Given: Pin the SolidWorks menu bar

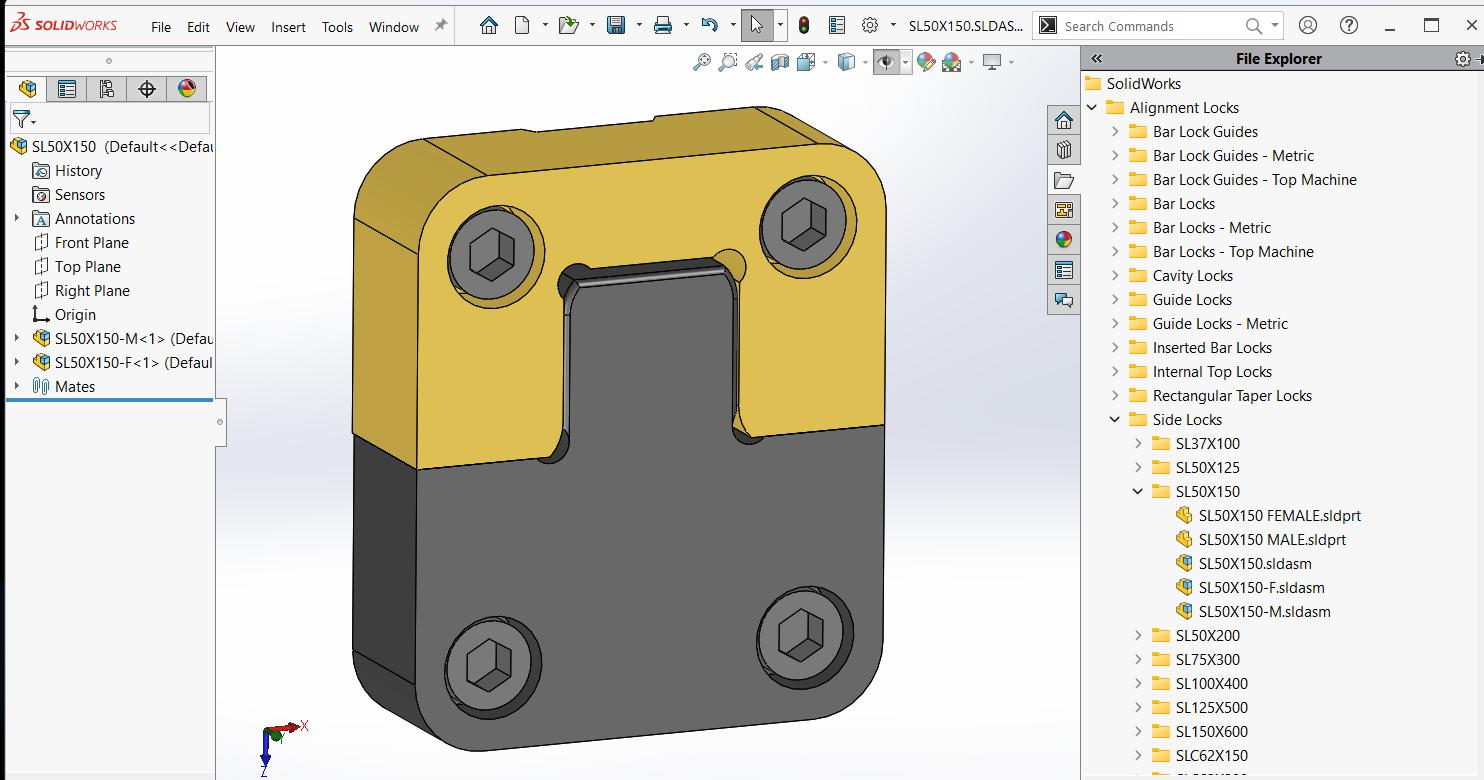Looking at the screenshot, I should 440,26.
